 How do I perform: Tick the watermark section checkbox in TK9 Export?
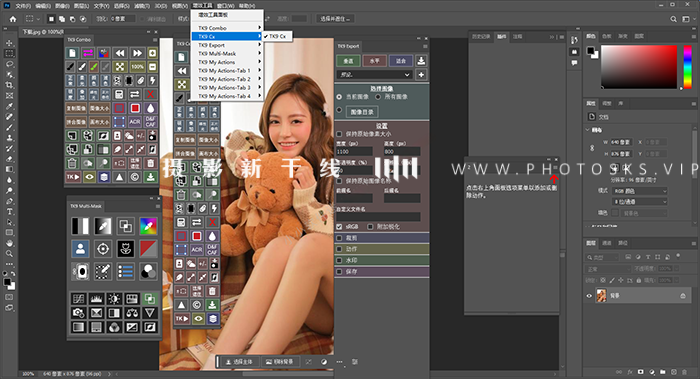[339, 260]
